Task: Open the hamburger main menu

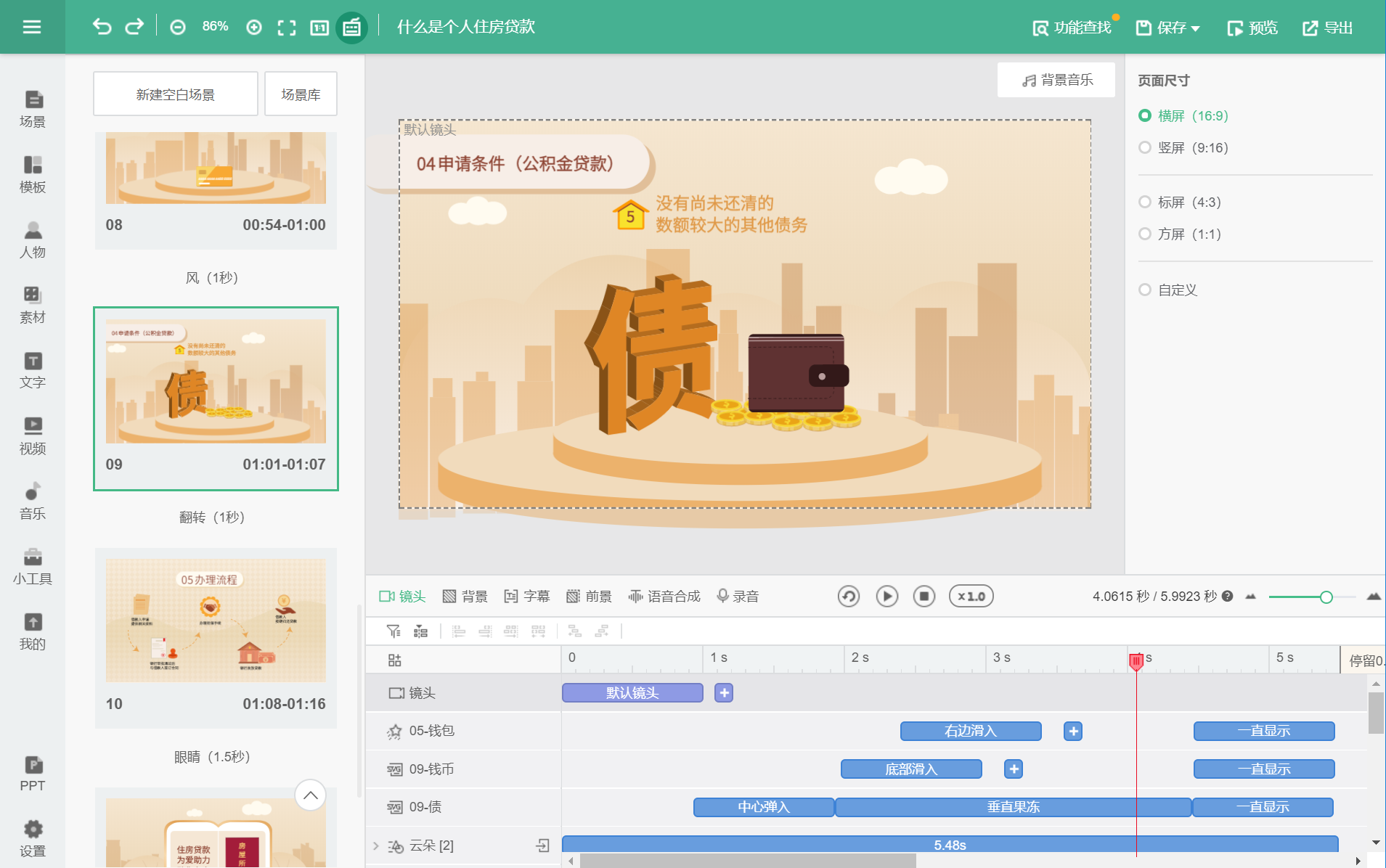Action: click(x=32, y=27)
